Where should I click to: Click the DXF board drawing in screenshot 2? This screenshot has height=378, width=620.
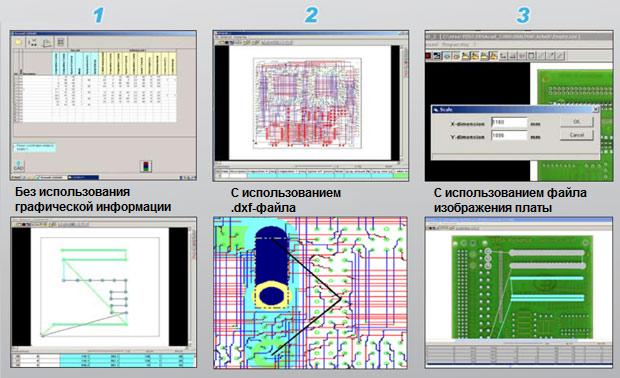307,103
